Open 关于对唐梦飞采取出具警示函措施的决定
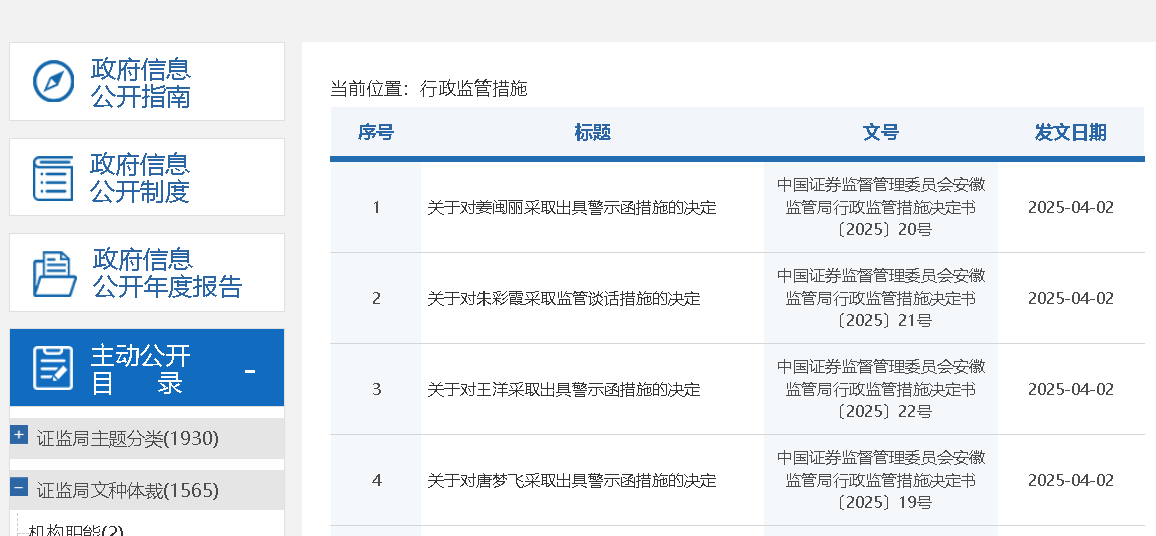The width and height of the screenshot is (1156, 536). (571, 481)
